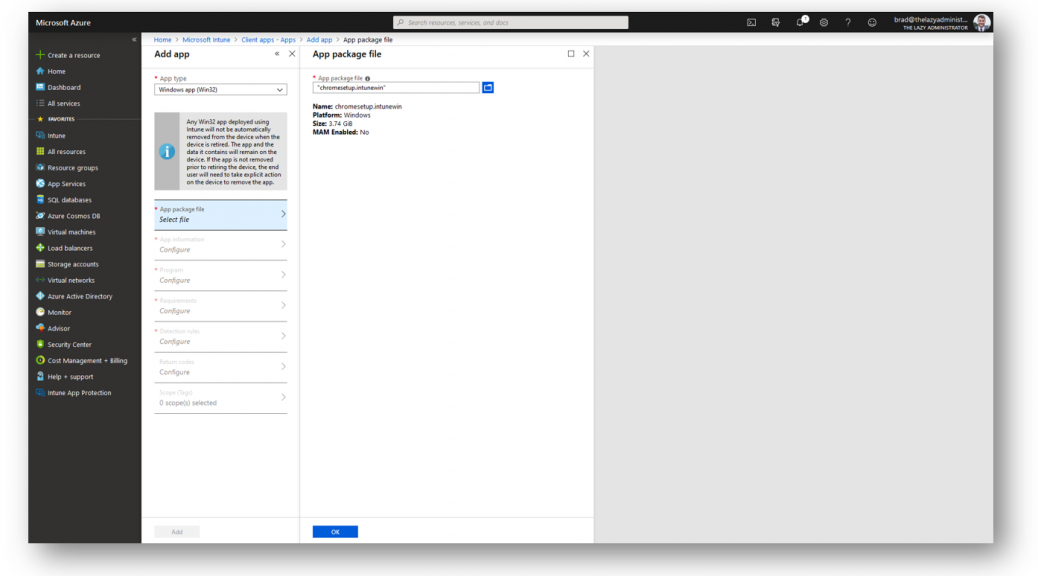
Task: Click the MAM Enabled: No text
Action: click(341, 132)
